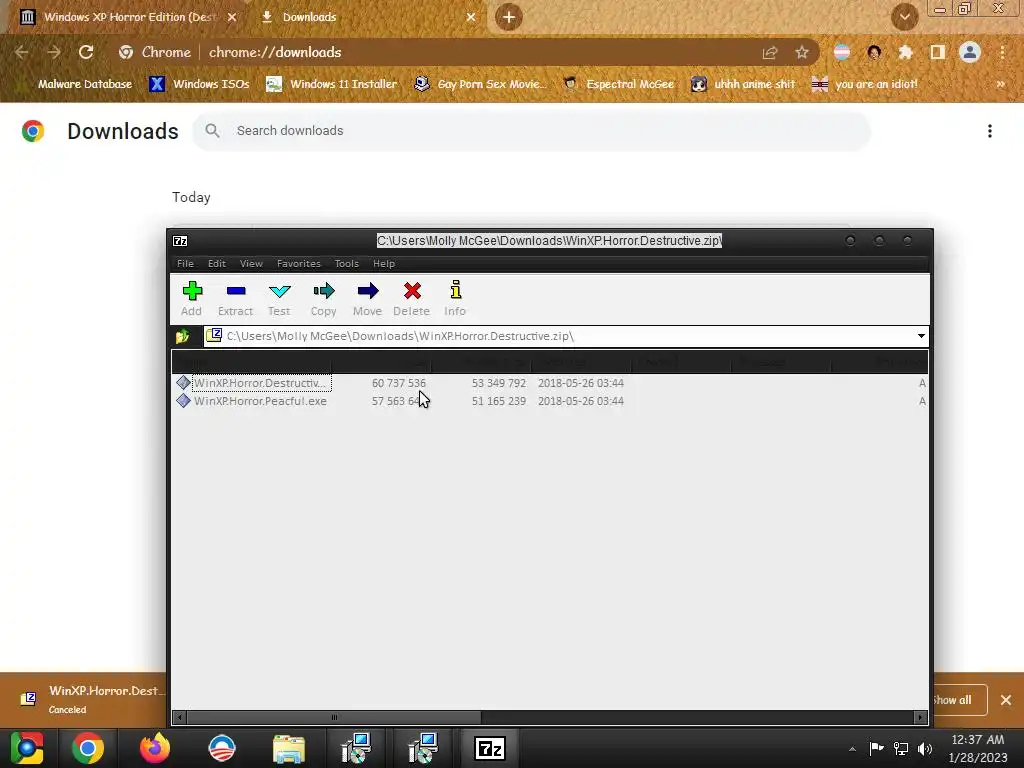This screenshot has width=1024, height=768.
Task: Open 'uhhh anime shit' bookmark
Action: [744, 84]
